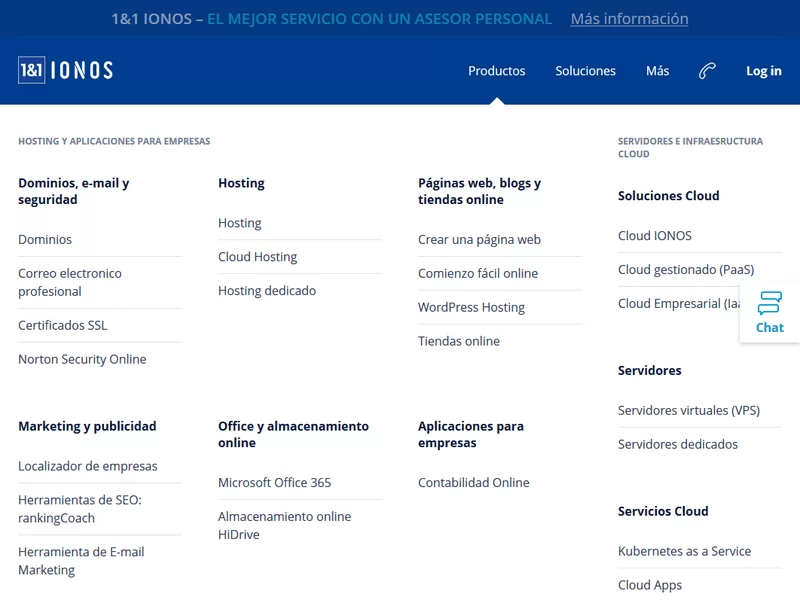The height and width of the screenshot is (600, 800).
Task: Open Correo electronico profesional
Action: [70, 282]
